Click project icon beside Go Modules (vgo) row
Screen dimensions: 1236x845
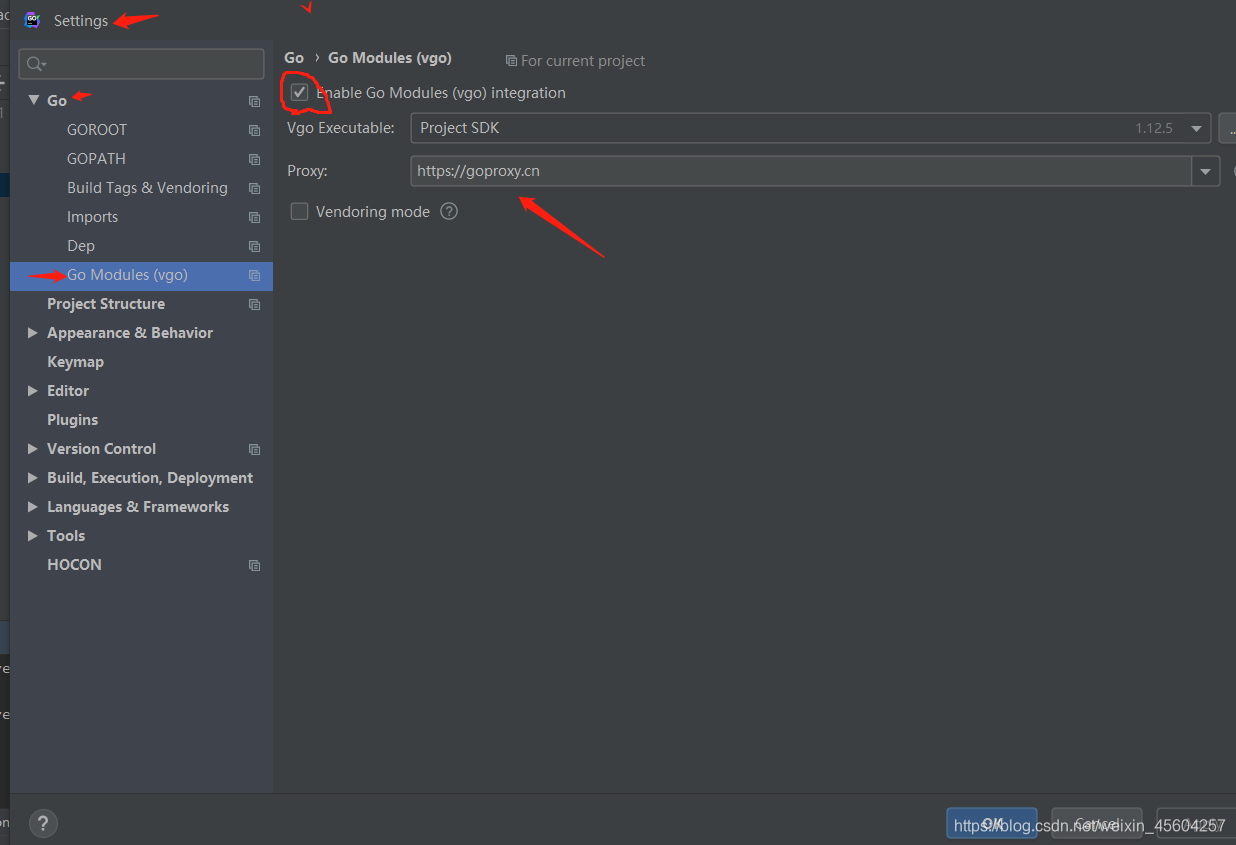coord(254,275)
